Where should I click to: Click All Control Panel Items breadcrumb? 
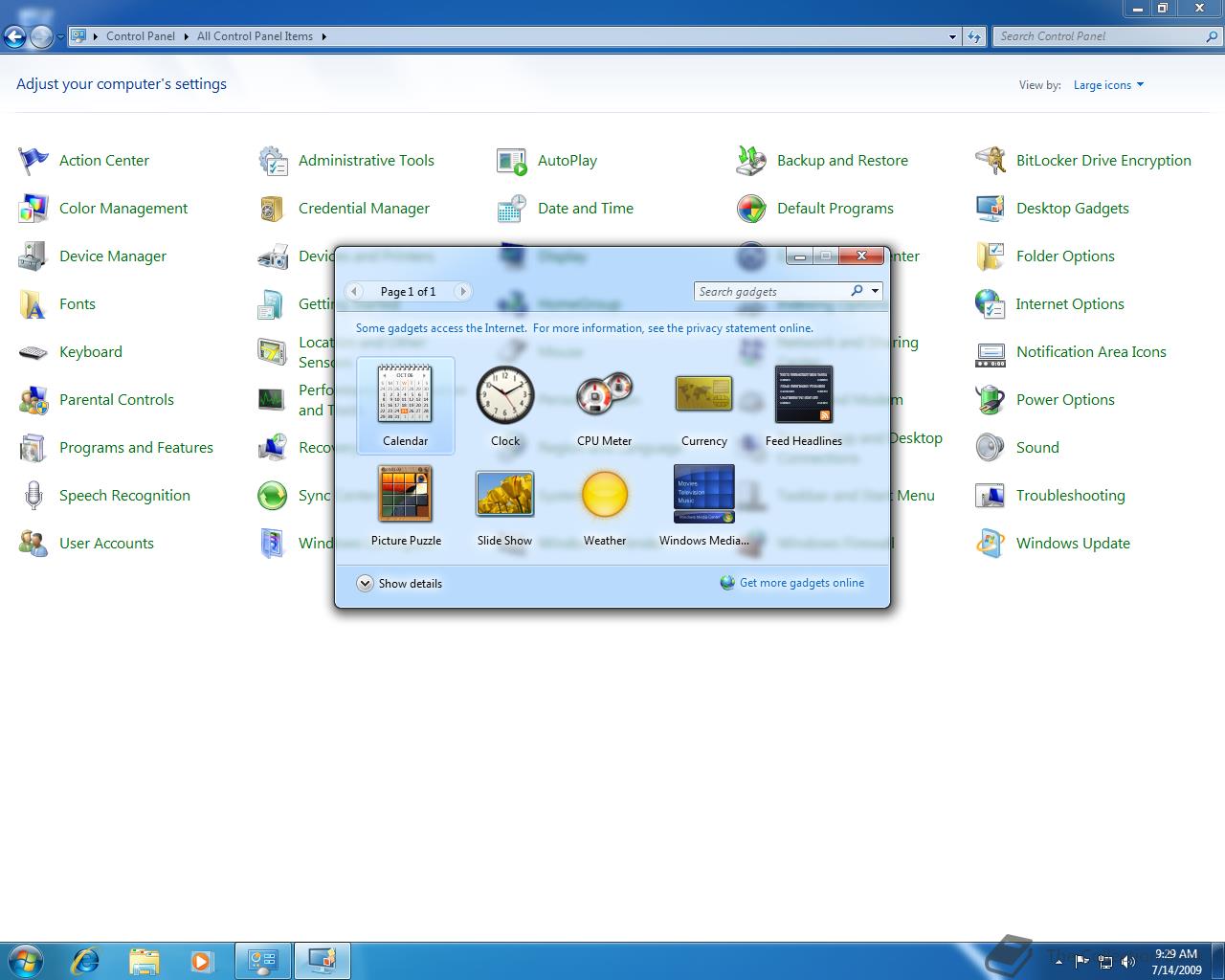(255, 36)
